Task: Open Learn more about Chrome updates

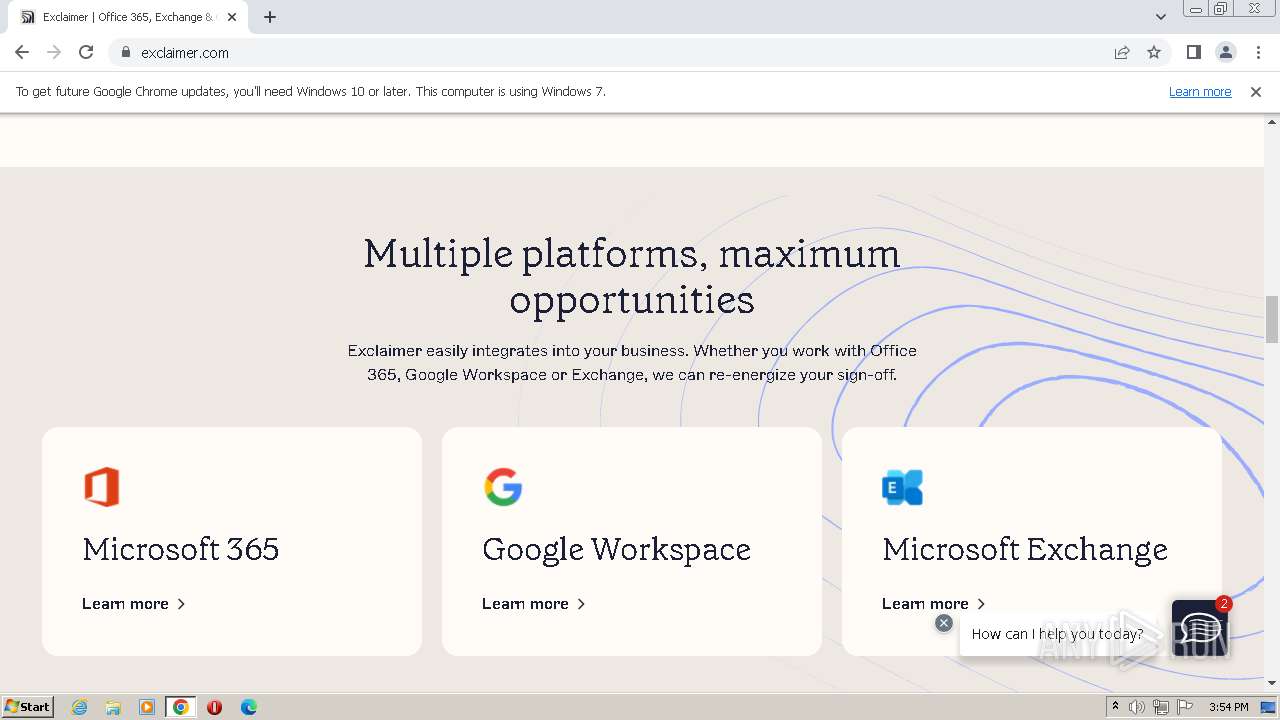Action: click(1200, 91)
